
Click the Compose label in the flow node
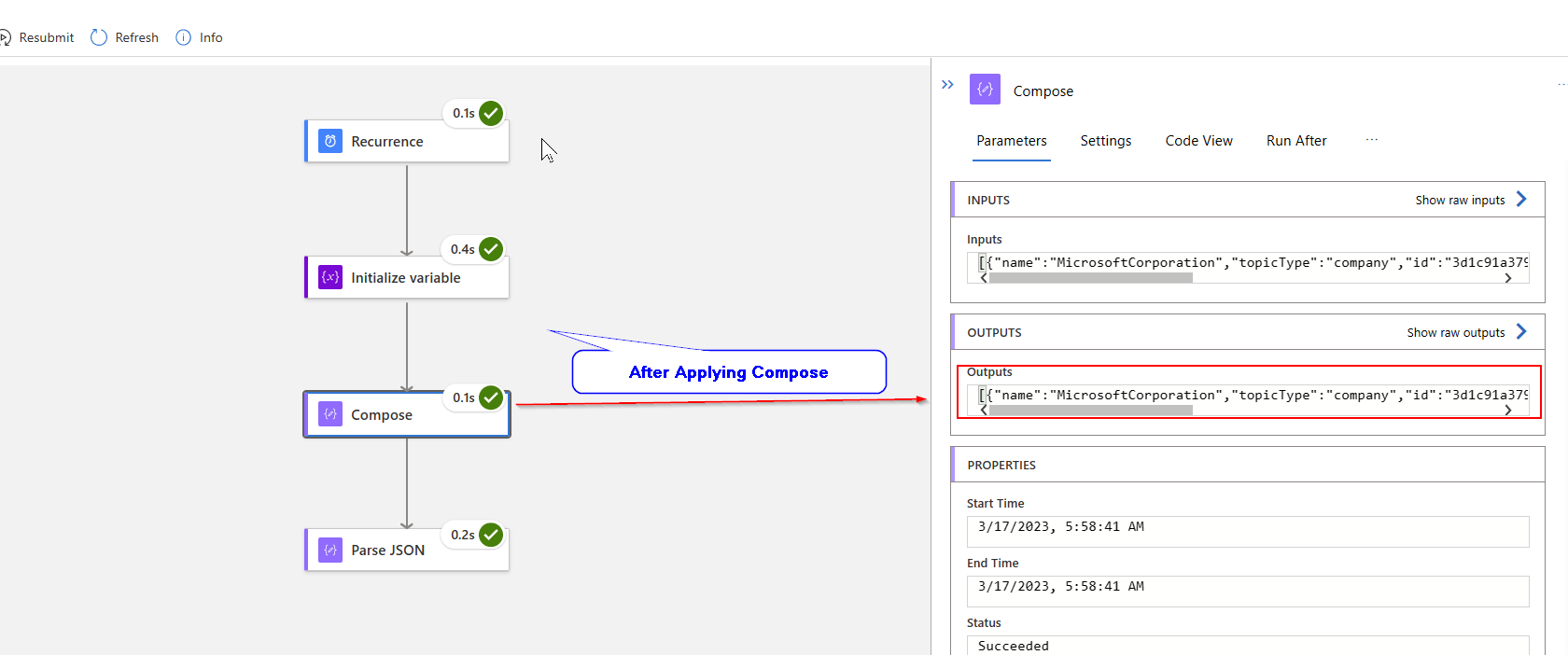click(x=382, y=415)
